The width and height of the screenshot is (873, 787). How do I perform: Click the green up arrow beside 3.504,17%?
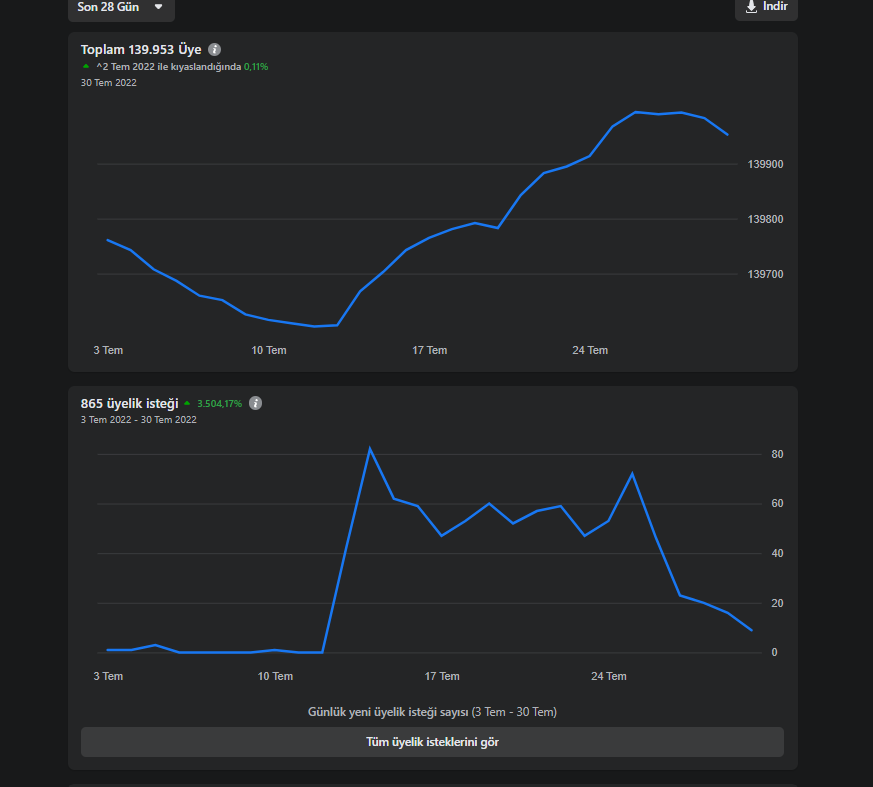click(x=187, y=404)
